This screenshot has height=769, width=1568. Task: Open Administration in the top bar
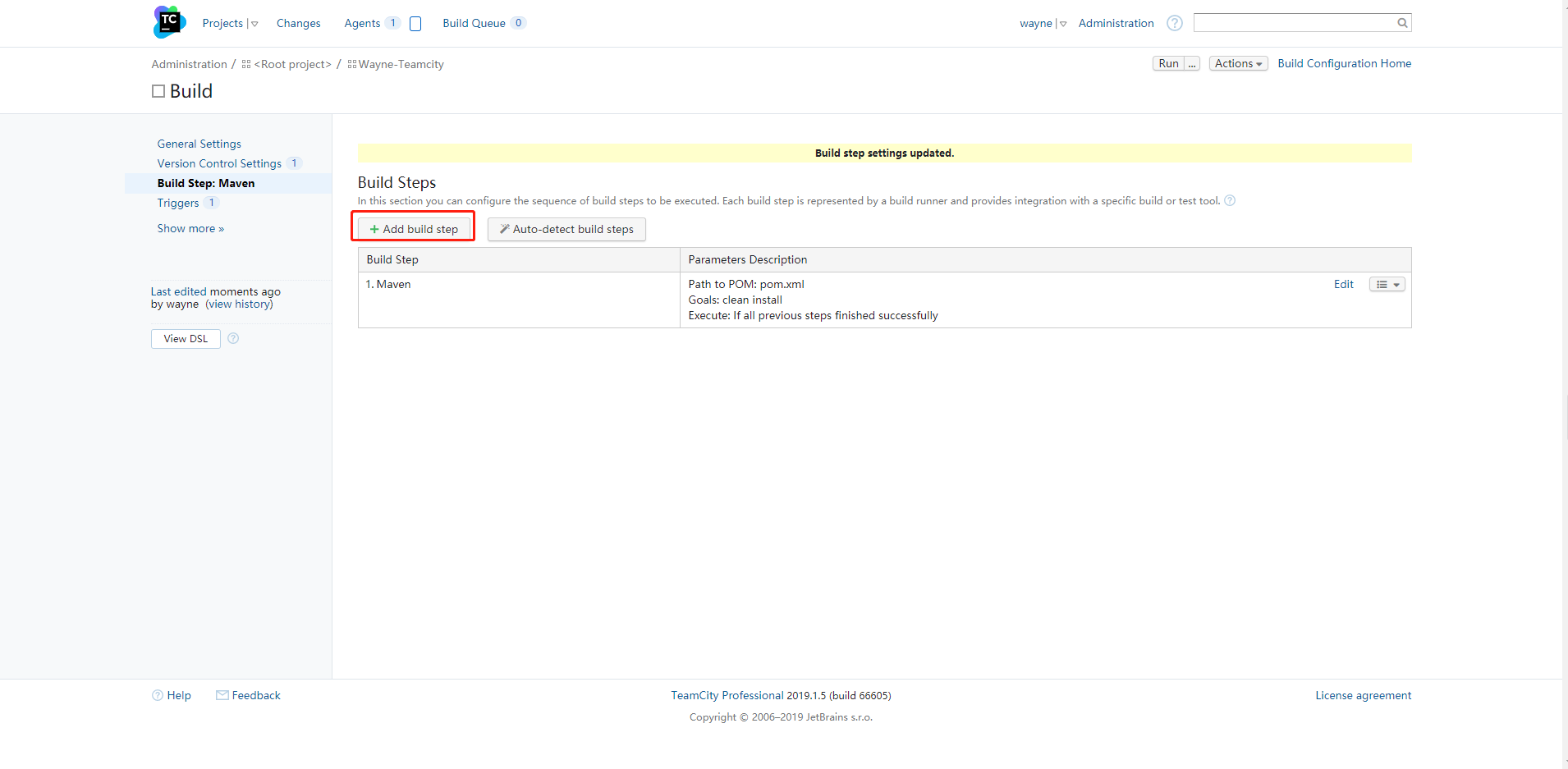[x=1116, y=23]
